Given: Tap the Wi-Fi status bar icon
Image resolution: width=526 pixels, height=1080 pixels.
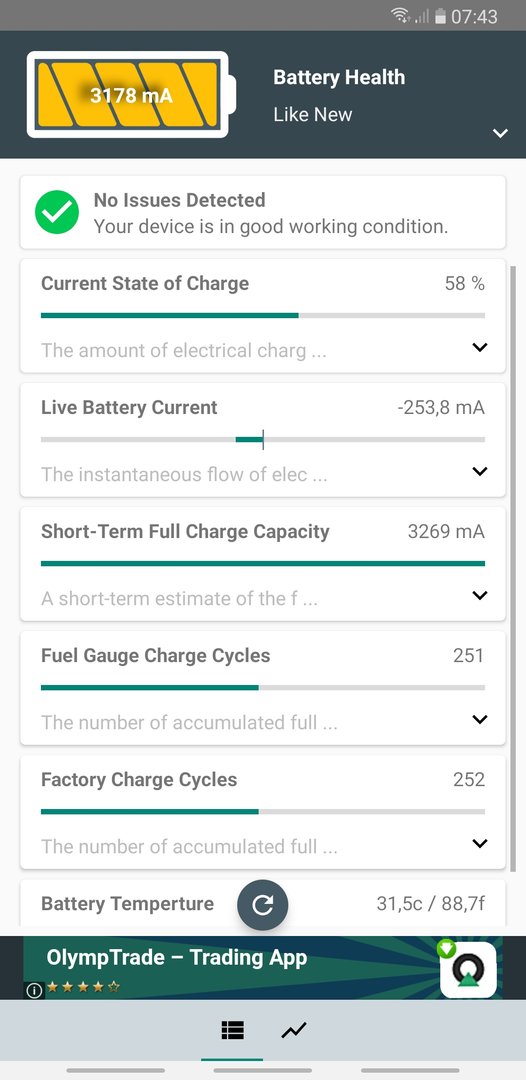Looking at the screenshot, I should pos(401,16).
